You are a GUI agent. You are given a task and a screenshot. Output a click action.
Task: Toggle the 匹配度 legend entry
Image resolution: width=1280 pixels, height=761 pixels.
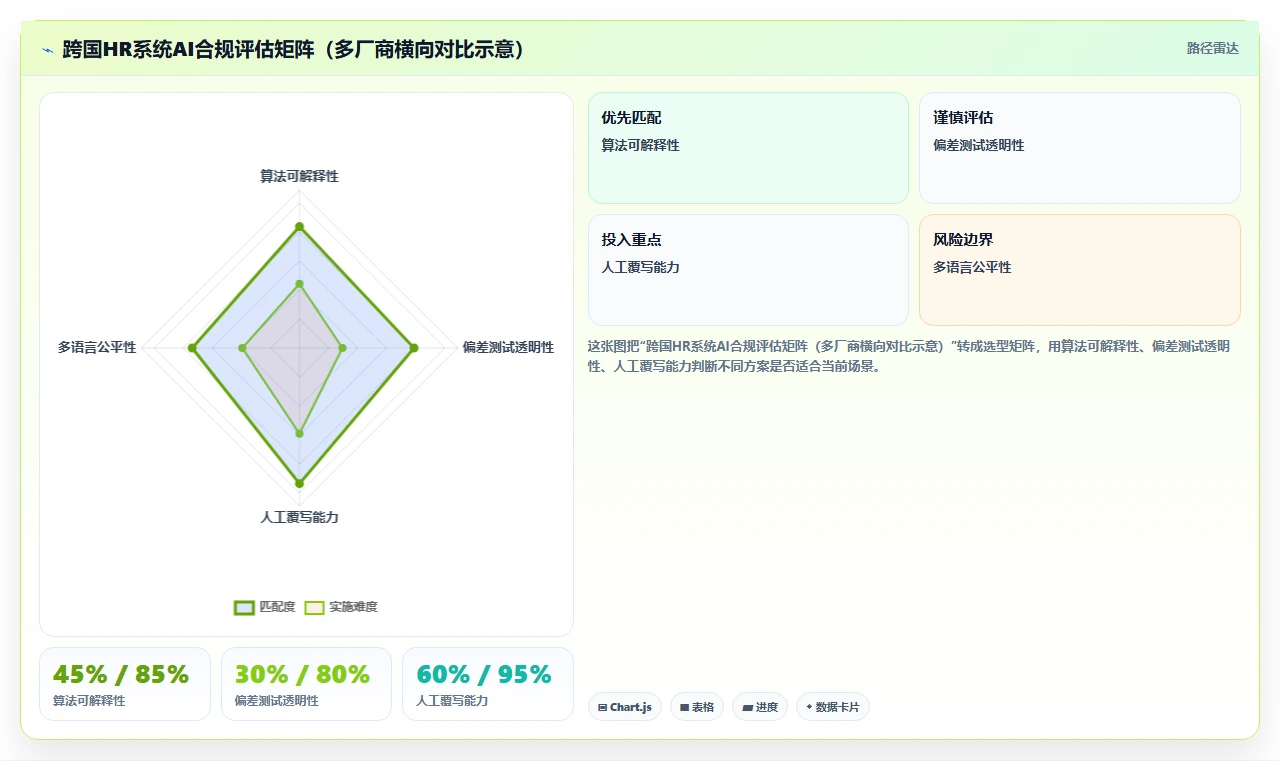265,607
